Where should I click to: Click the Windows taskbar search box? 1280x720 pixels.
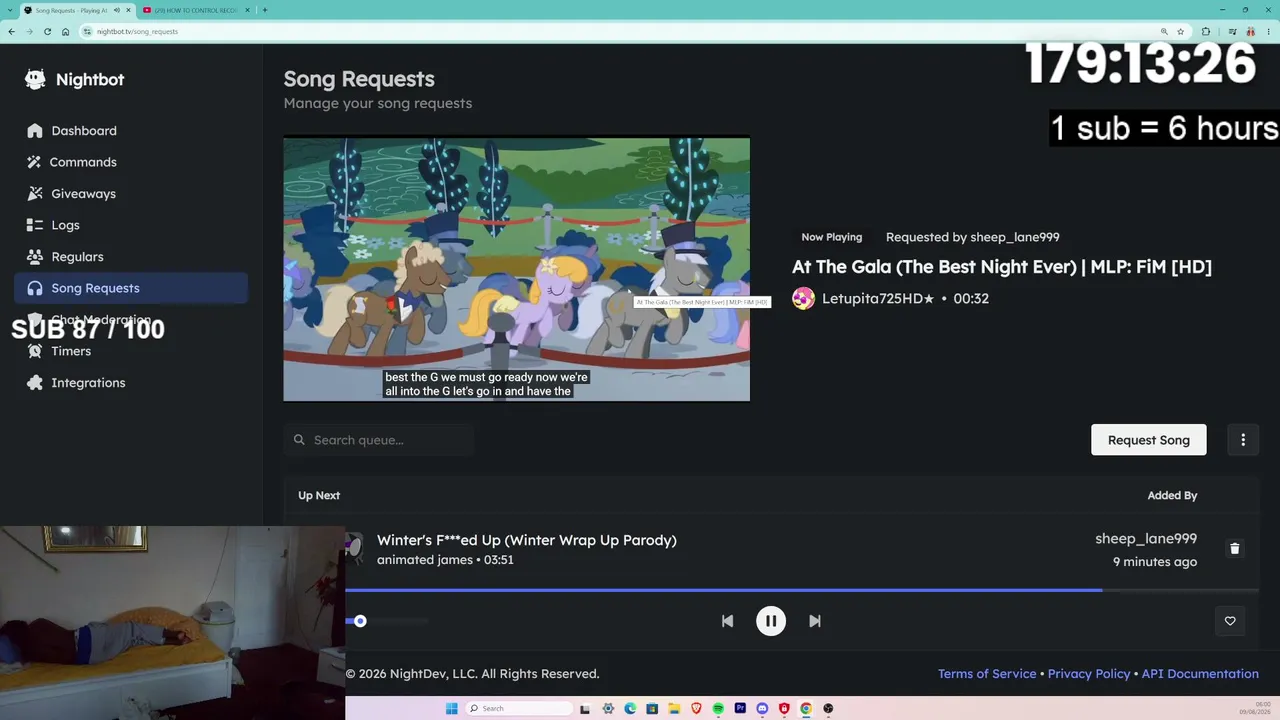[520, 709]
